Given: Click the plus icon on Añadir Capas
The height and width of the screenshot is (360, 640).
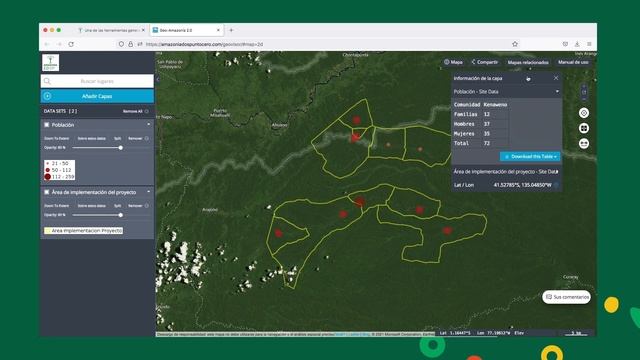Looking at the screenshot, I should point(47,96).
